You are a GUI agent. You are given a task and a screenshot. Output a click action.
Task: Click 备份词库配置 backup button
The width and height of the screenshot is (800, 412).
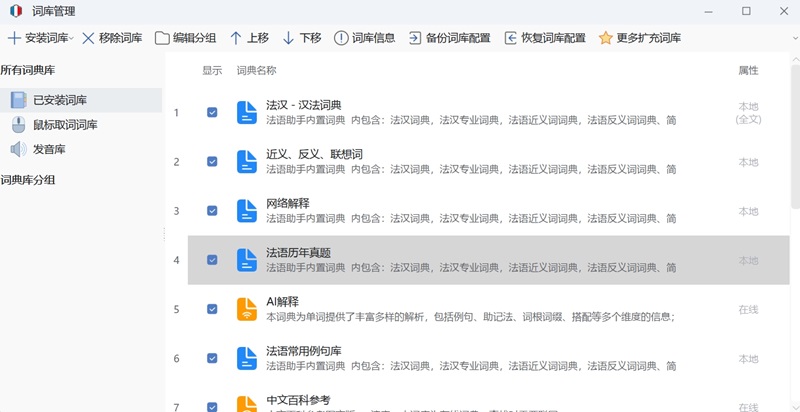[x=450, y=38]
